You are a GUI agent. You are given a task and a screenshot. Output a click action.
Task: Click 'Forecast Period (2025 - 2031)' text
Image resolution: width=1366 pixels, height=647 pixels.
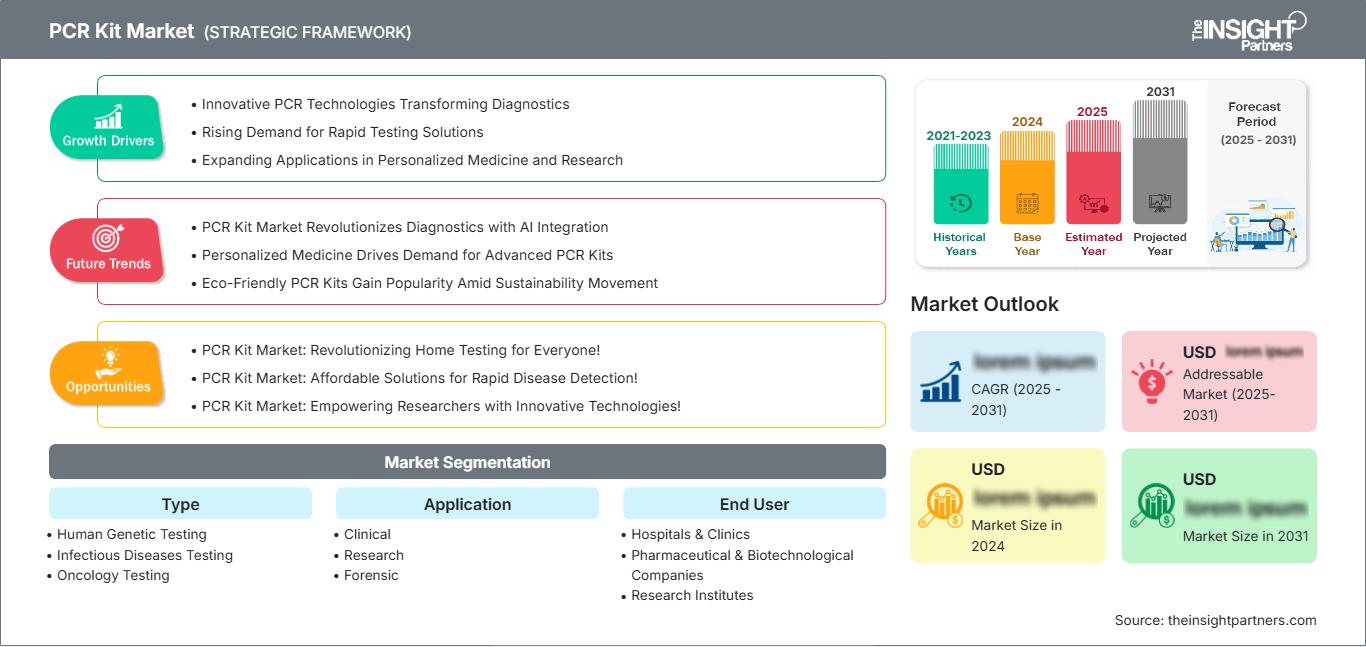(1256, 123)
